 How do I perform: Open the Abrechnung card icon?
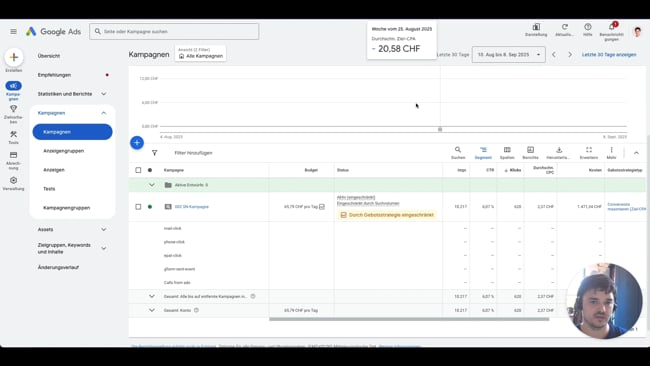click(x=13, y=155)
